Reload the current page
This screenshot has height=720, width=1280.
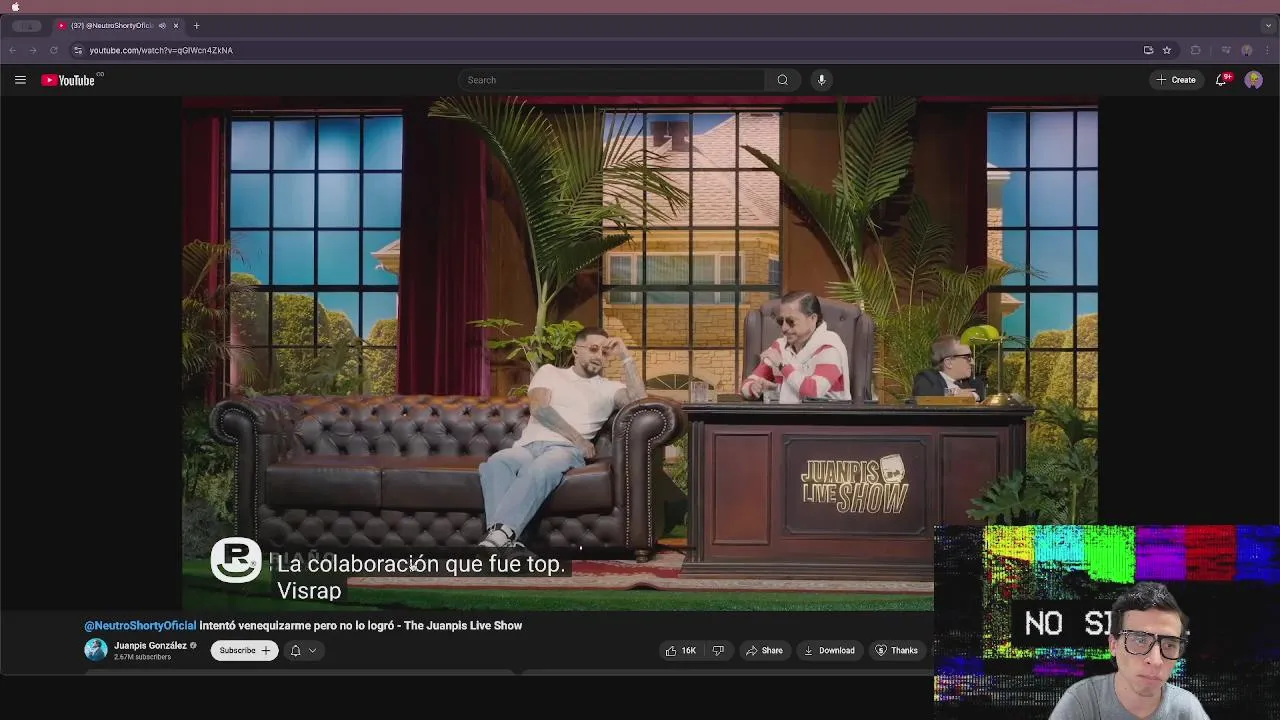coord(54,50)
